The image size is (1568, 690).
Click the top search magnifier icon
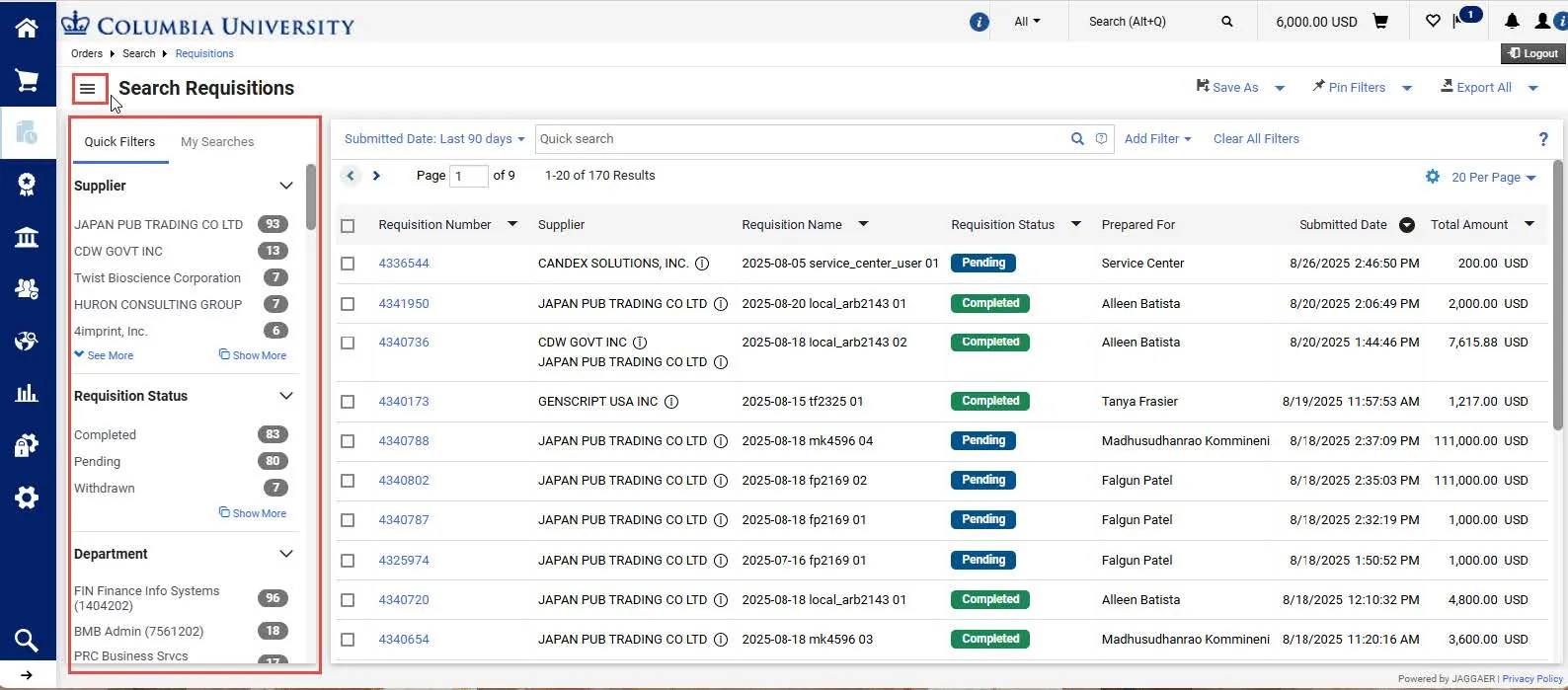1226,22
